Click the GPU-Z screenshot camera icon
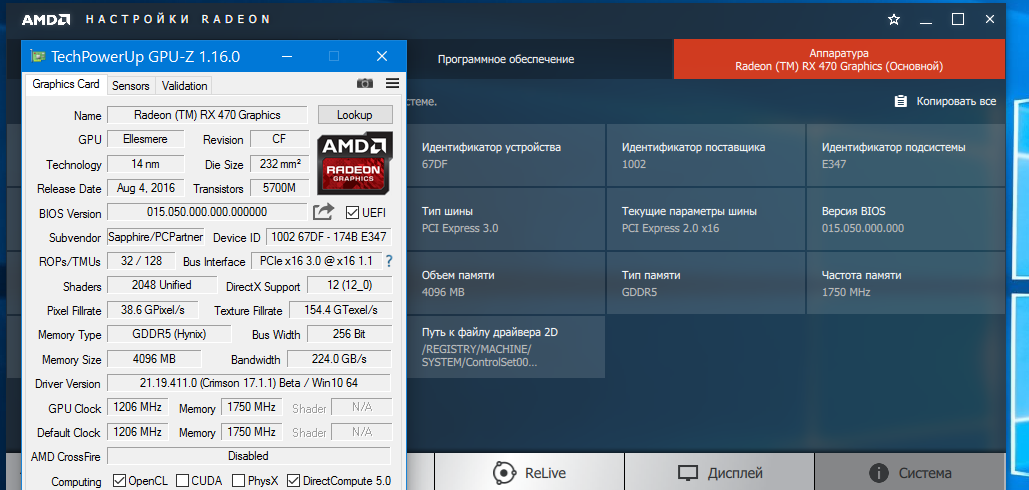1029x490 pixels. (x=365, y=83)
